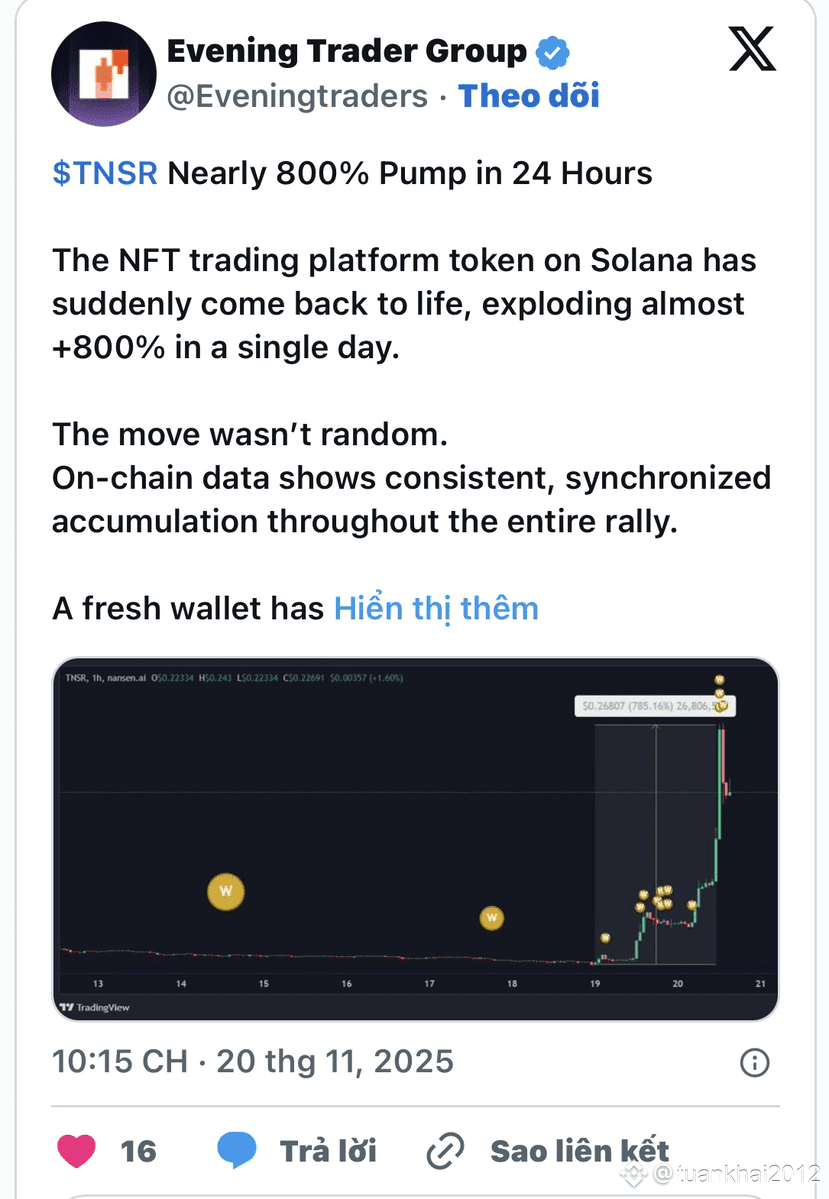Follow via the Theo dõi link
The width and height of the screenshot is (829, 1199).
tap(528, 96)
